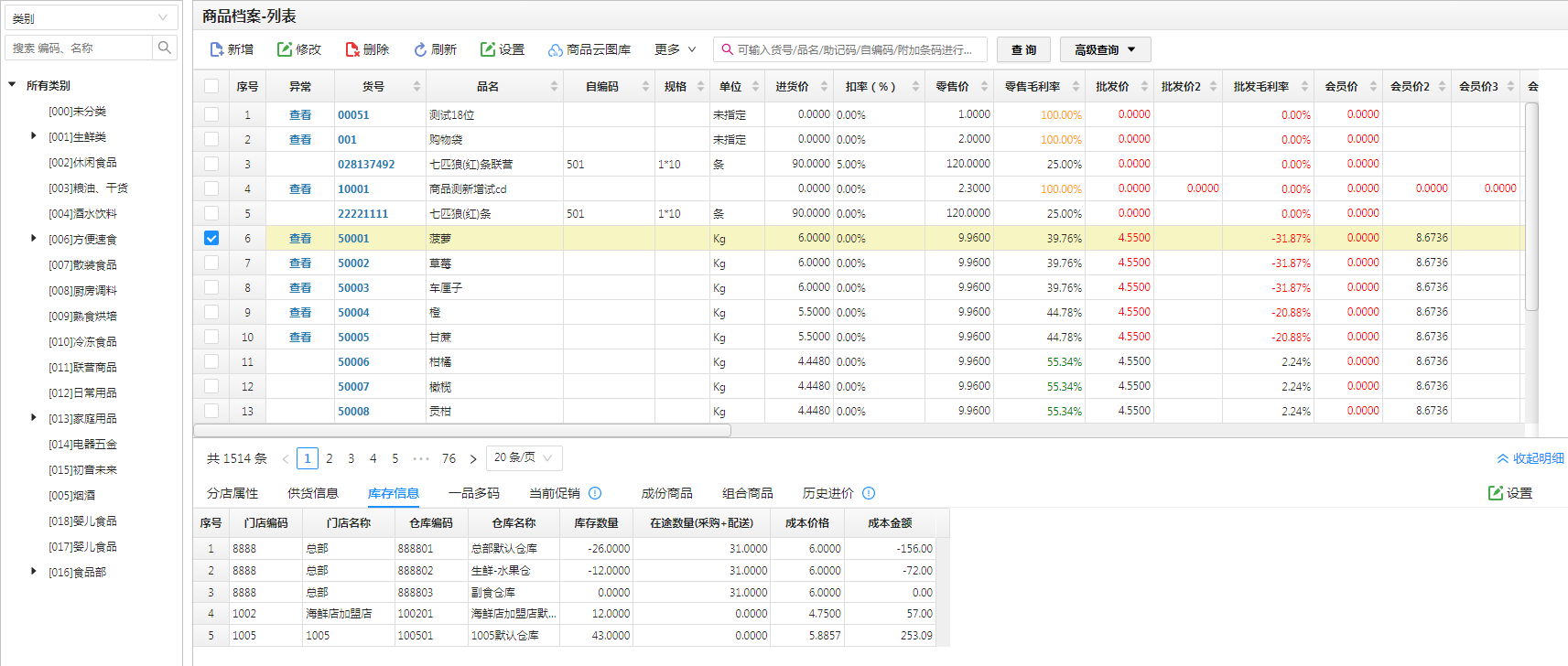Screen dimensions: 1568x666
Task: Go to page 3
Action: tap(351, 458)
